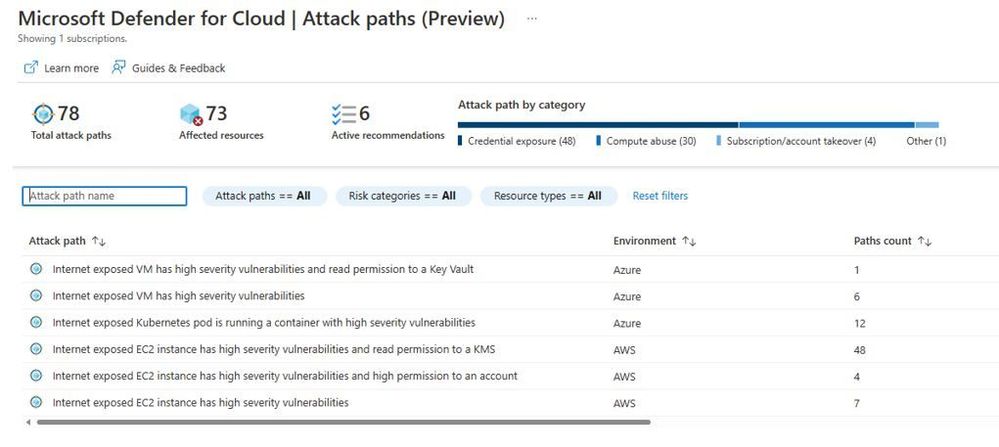Sort by the Attack path column
Viewport: 999px width, 447px height.
(99, 241)
